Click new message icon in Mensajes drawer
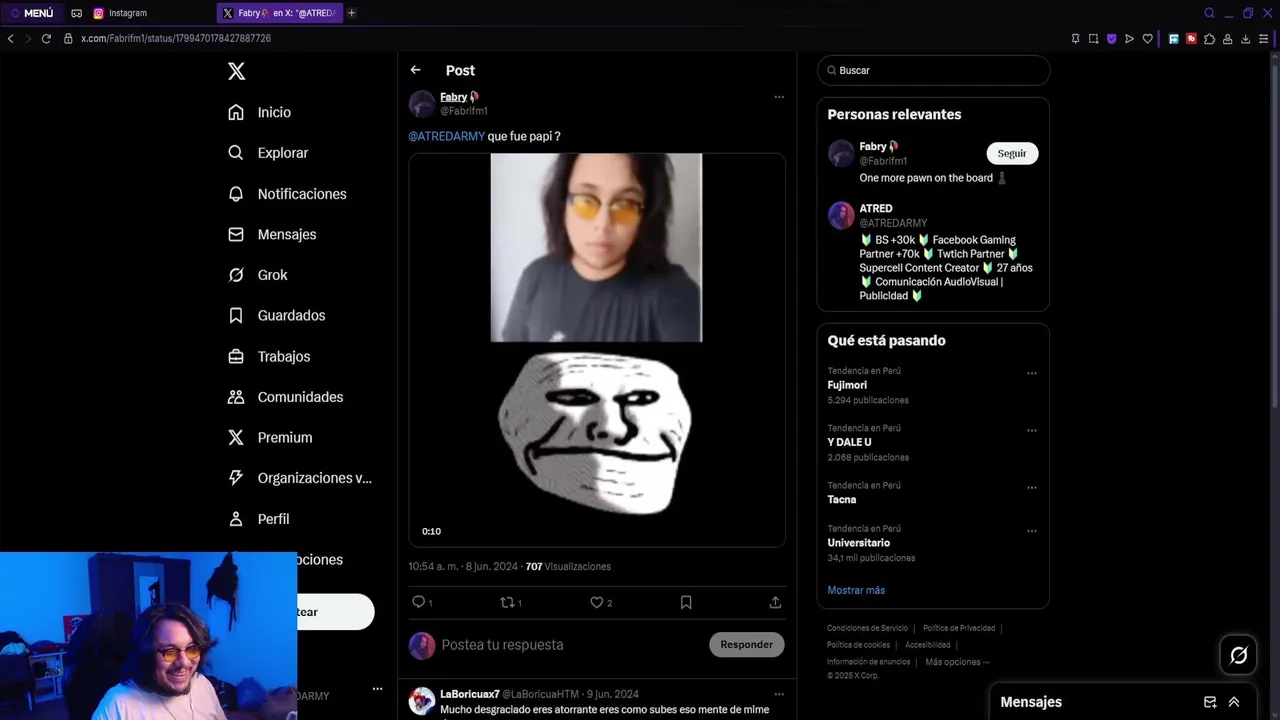1280x720 pixels. 1210,702
